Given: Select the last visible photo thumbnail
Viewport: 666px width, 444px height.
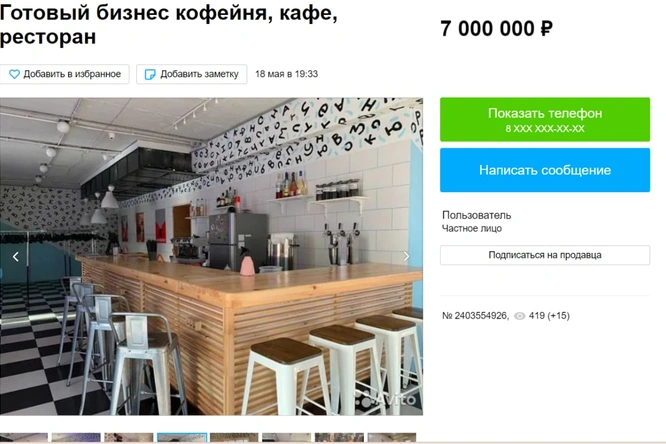Looking at the screenshot, I should [392, 438].
